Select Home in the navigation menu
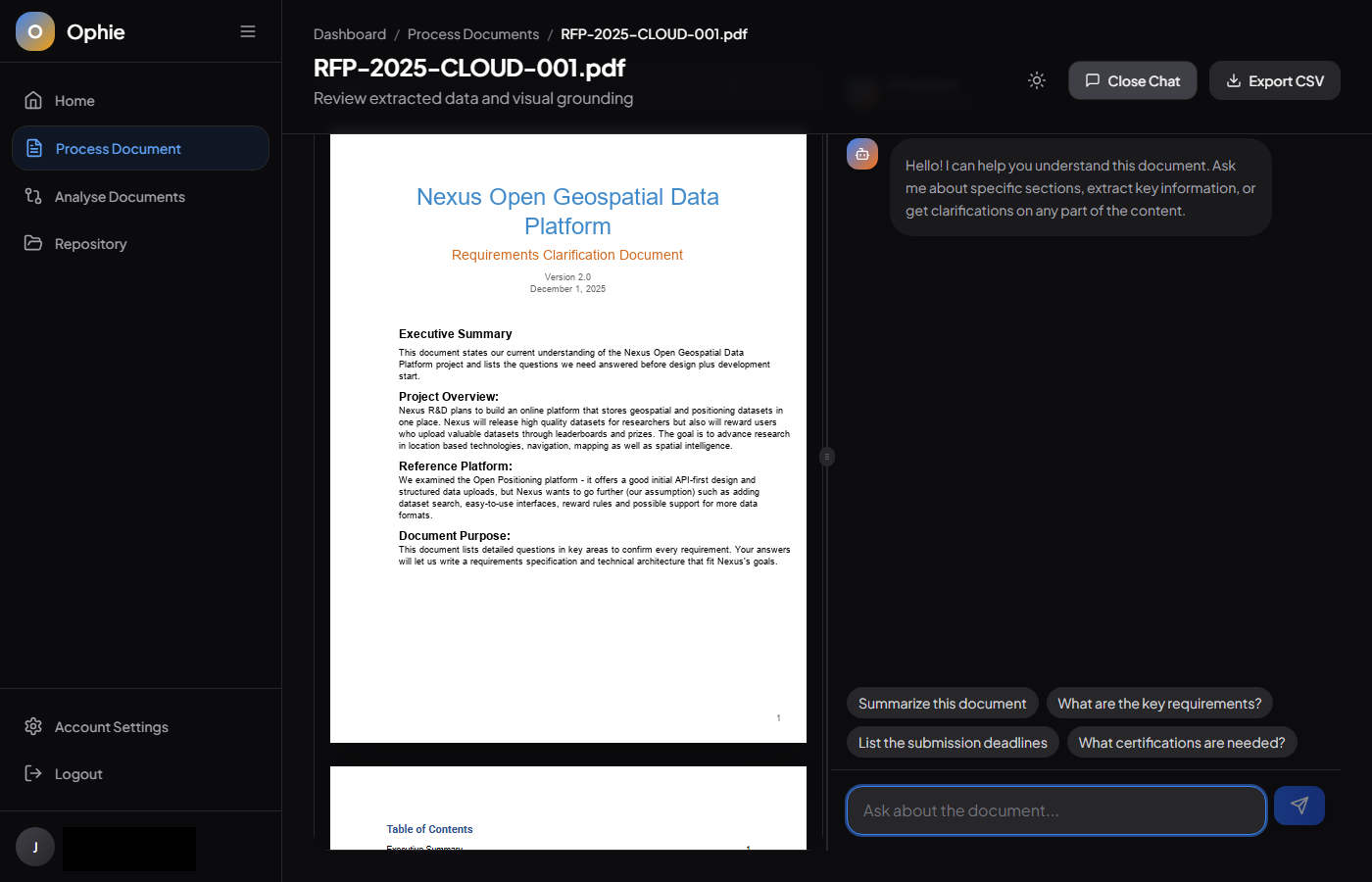The width and height of the screenshot is (1372, 882). [x=74, y=100]
